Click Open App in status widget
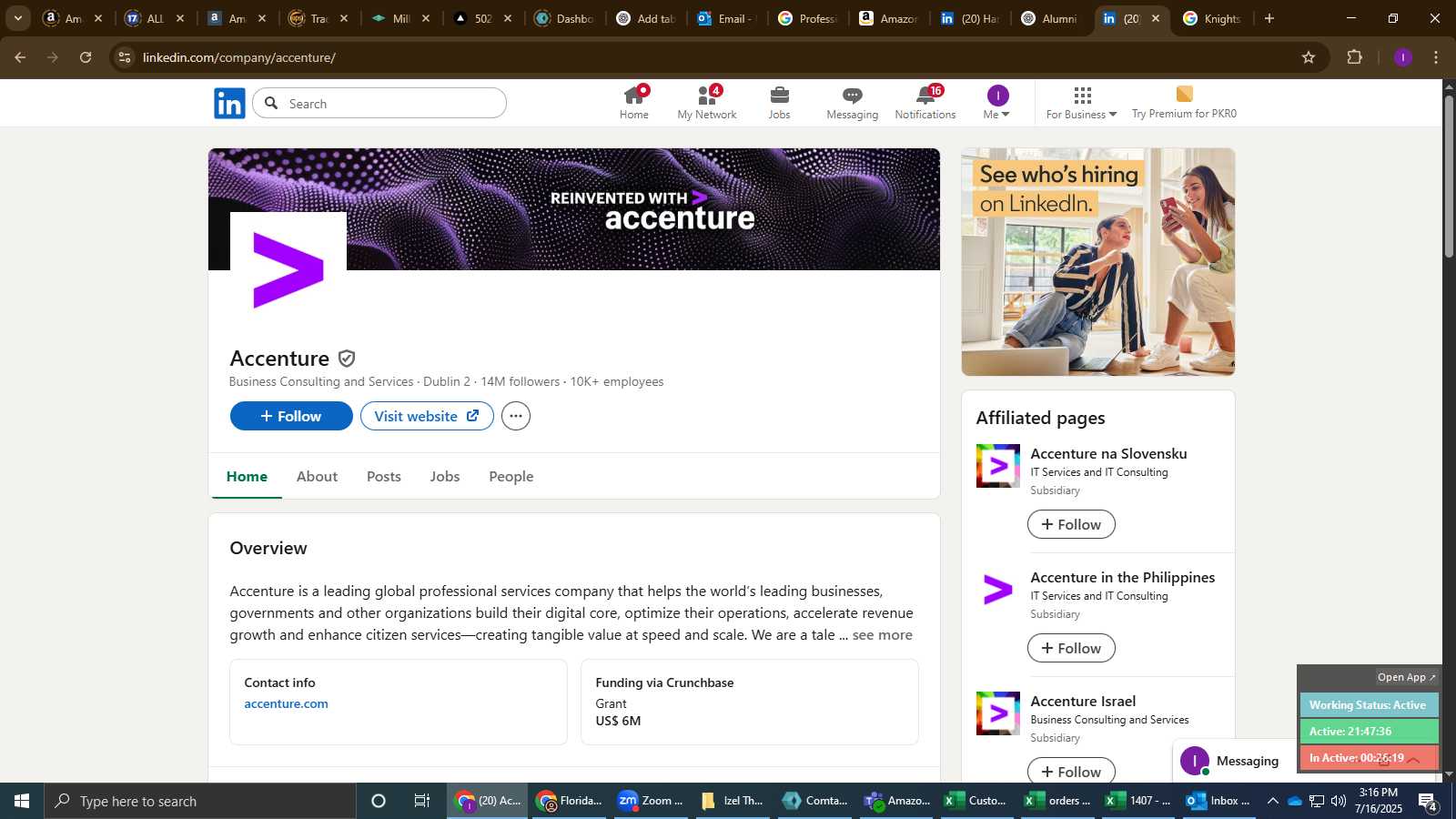Viewport: 1456px width, 819px height. tap(1406, 677)
